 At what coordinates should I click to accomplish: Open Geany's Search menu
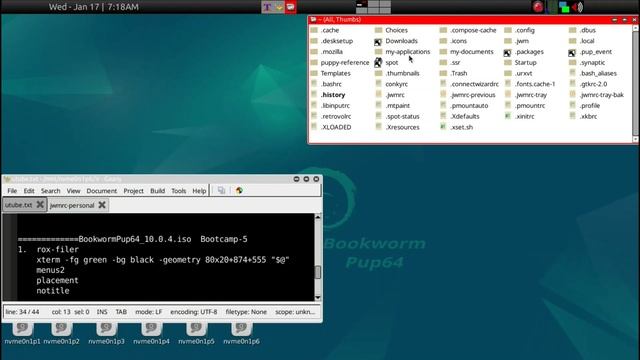(51, 191)
